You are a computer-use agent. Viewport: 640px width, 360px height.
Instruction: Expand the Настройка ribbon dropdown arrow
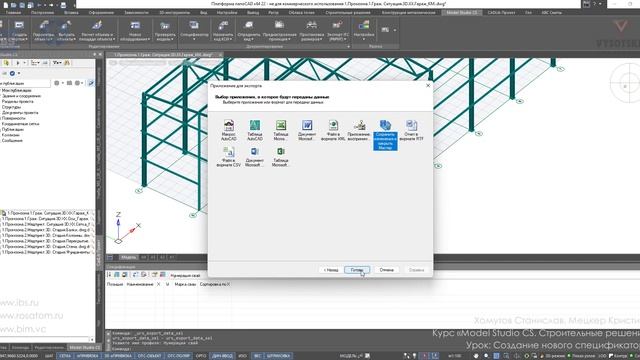pos(364,40)
